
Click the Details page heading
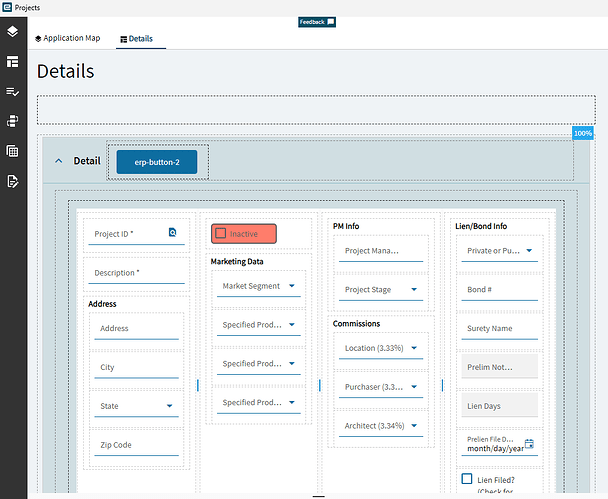(x=66, y=71)
